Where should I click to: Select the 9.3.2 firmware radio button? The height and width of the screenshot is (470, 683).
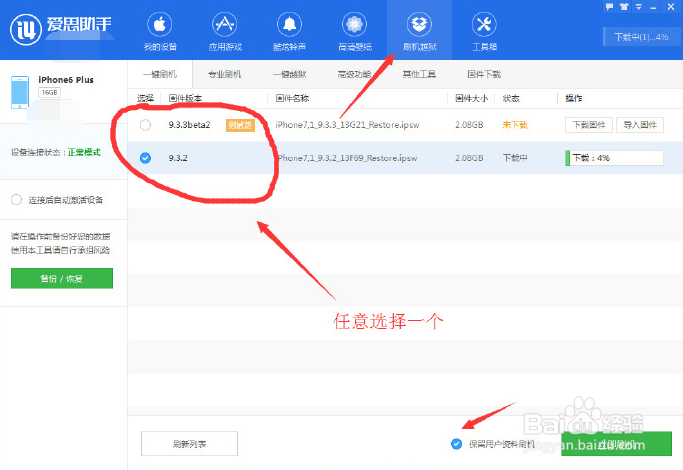[145, 158]
